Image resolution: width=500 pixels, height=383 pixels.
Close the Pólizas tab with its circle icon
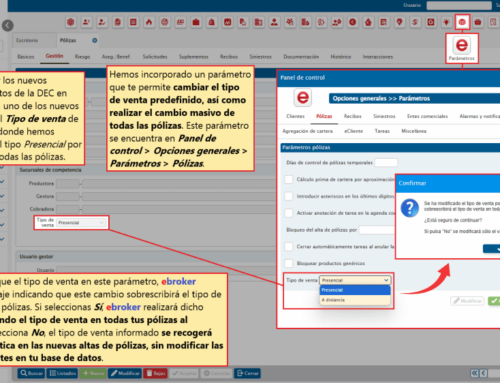95,40
